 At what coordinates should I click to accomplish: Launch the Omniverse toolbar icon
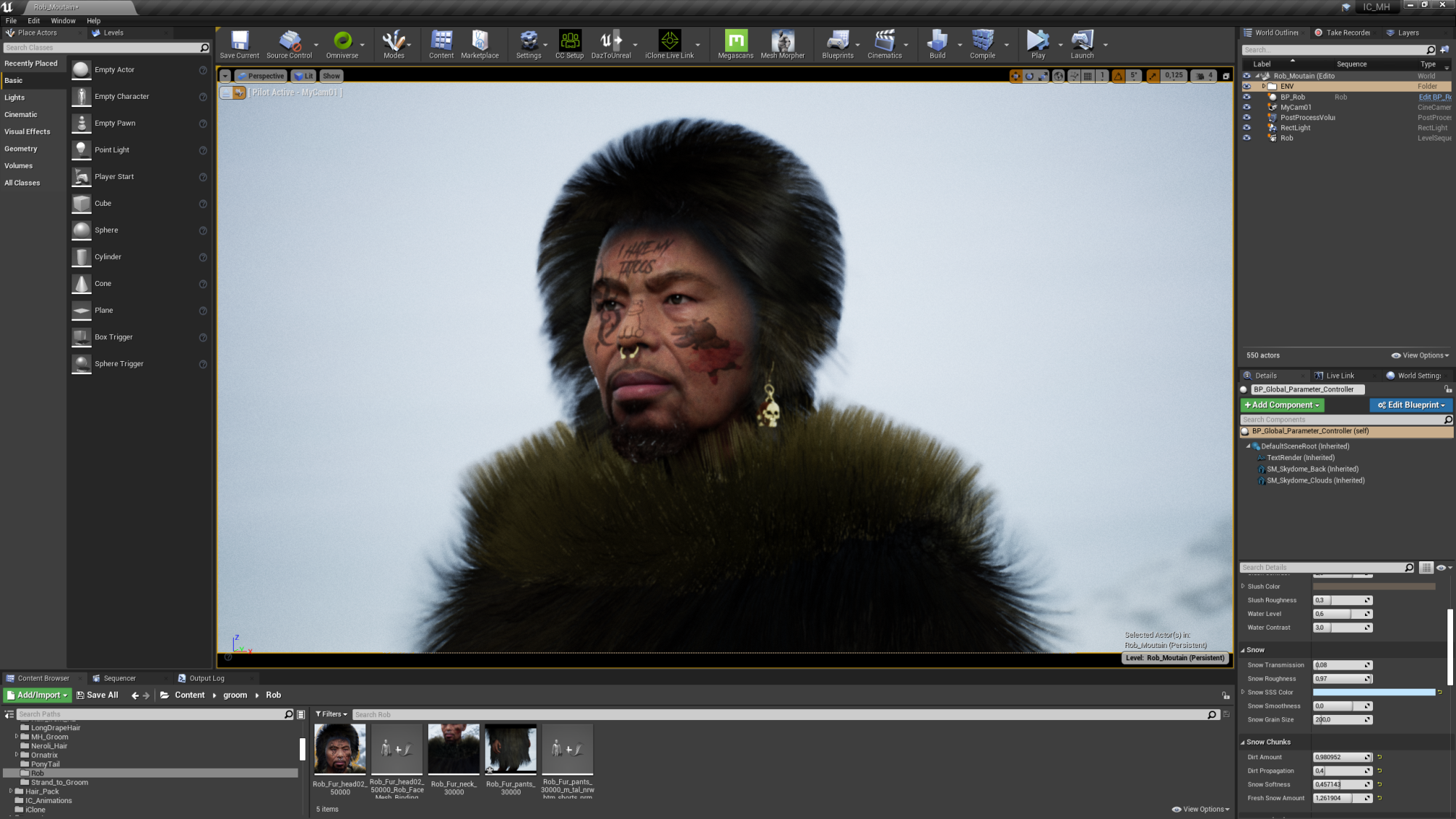pyautogui.click(x=342, y=44)
